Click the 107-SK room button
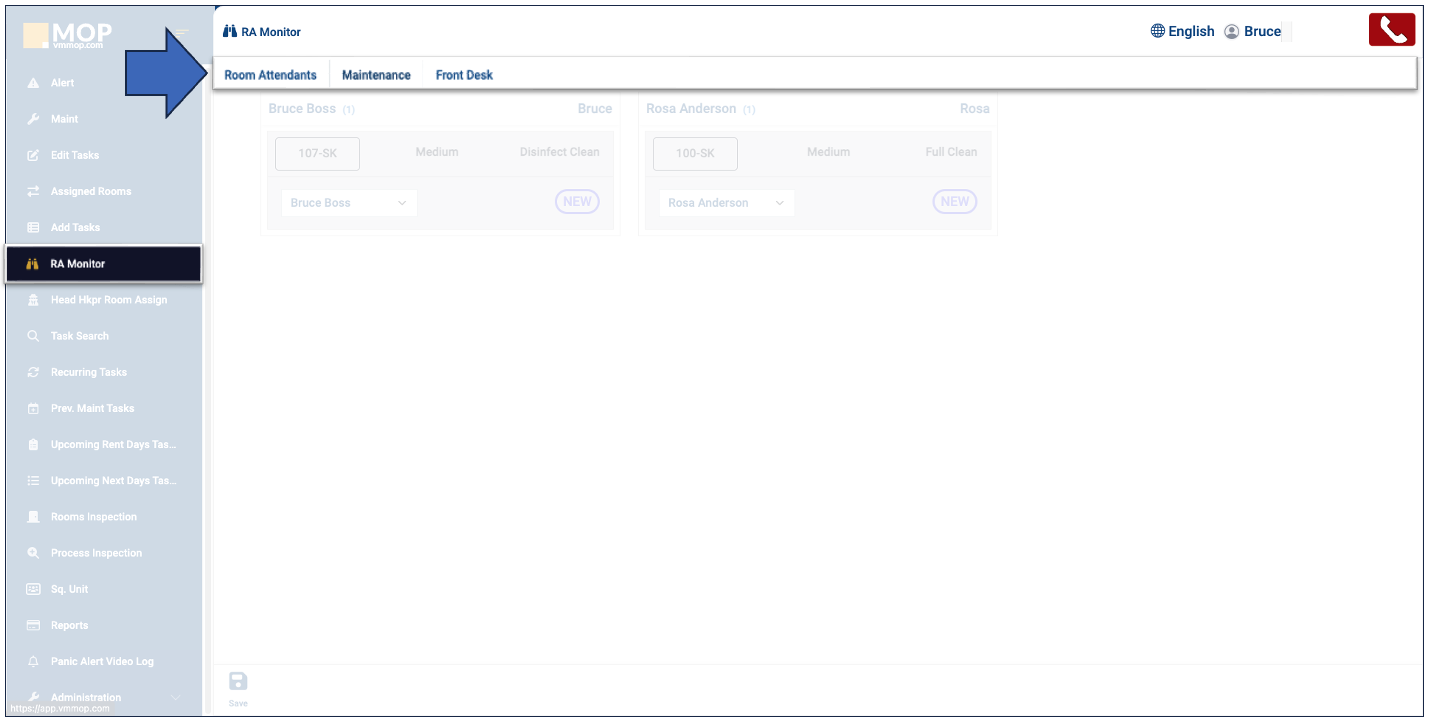 pos(317,154)
